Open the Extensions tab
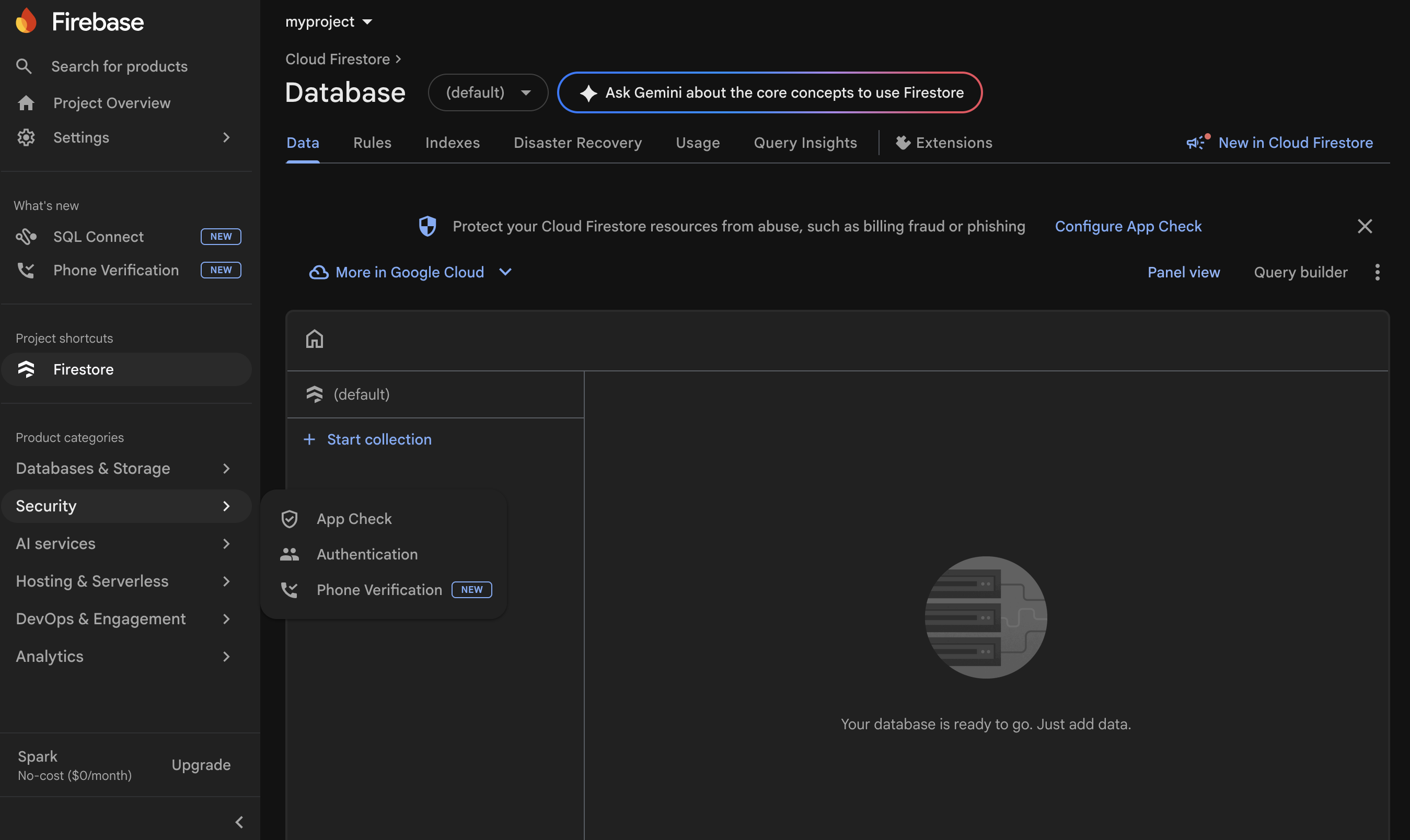1410x840 pixels. (944, 143)
